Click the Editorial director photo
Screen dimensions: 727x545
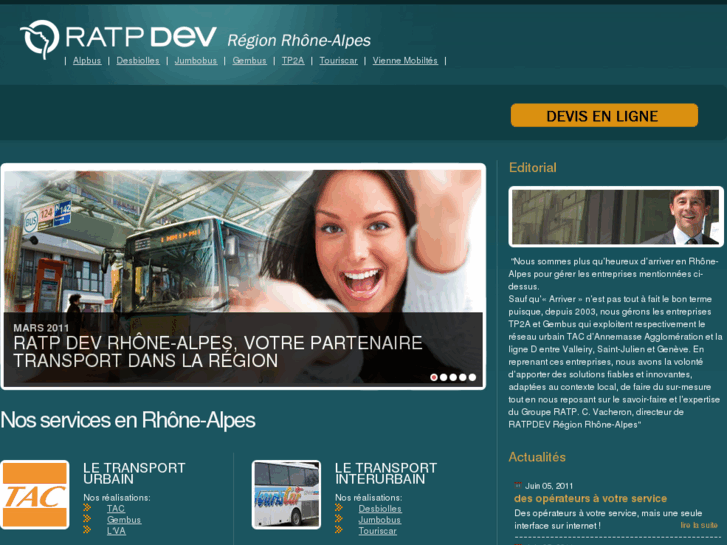(616, 217)
